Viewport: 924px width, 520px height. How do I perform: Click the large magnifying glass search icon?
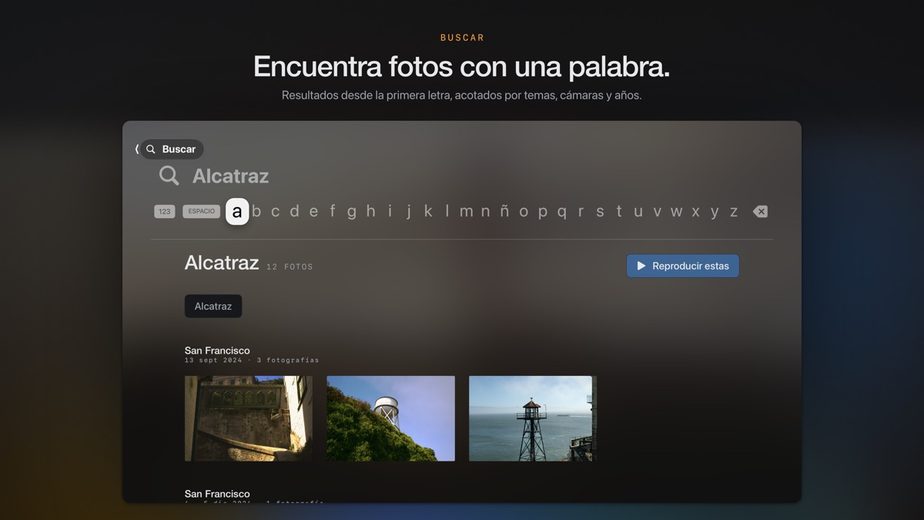pos(169,176)
